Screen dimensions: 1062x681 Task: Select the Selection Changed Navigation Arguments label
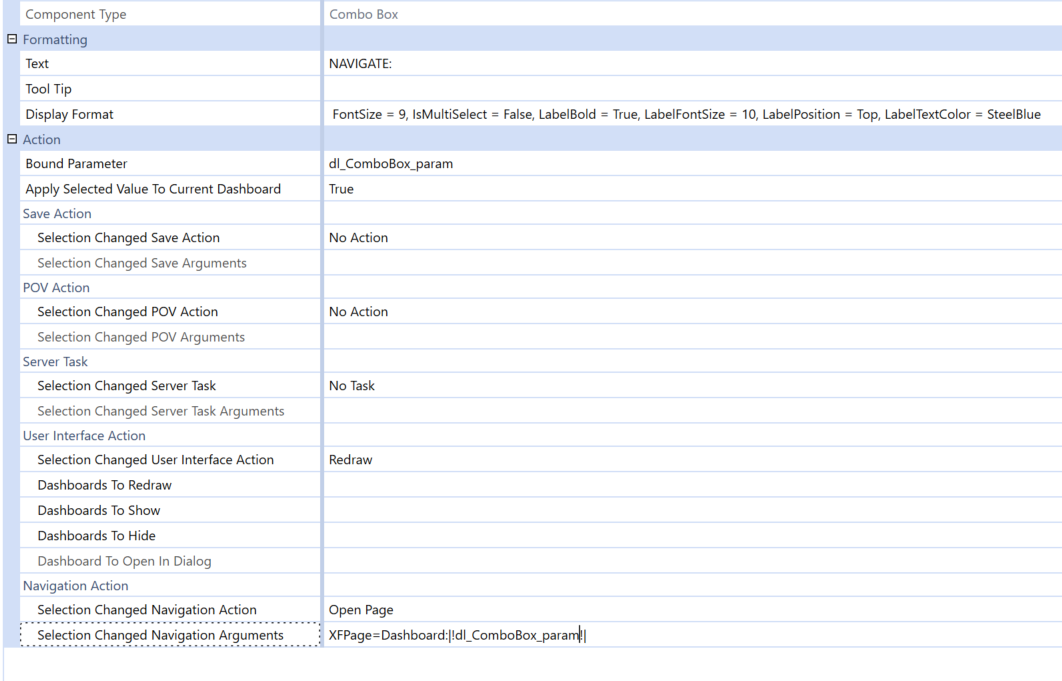tap(160, 635)
